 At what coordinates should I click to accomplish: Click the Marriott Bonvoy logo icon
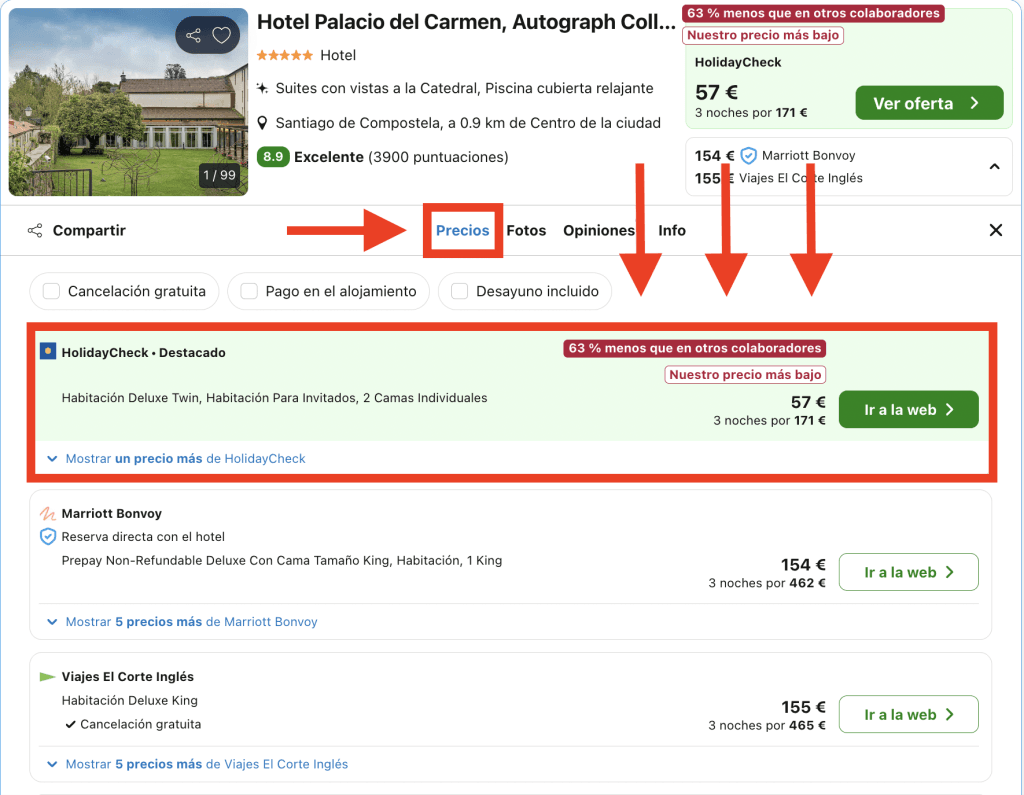coord(48,514)
